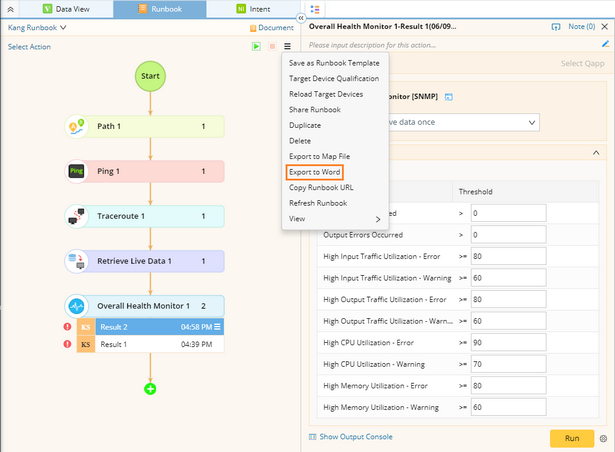Screen dimensions: 615x452
Task: Switch to the Data View tab
Action: click(69, 8)
